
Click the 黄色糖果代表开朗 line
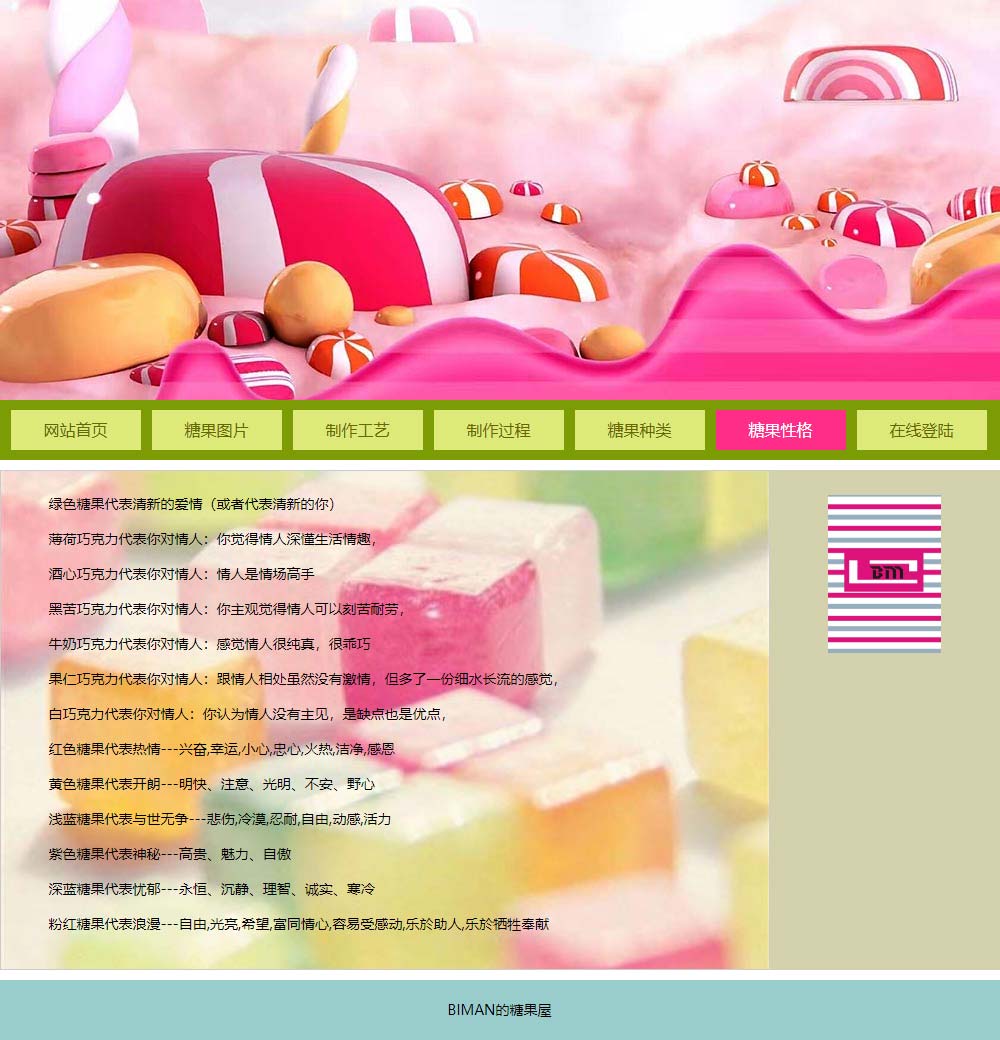pyautogui.click(x=212, y=784)
